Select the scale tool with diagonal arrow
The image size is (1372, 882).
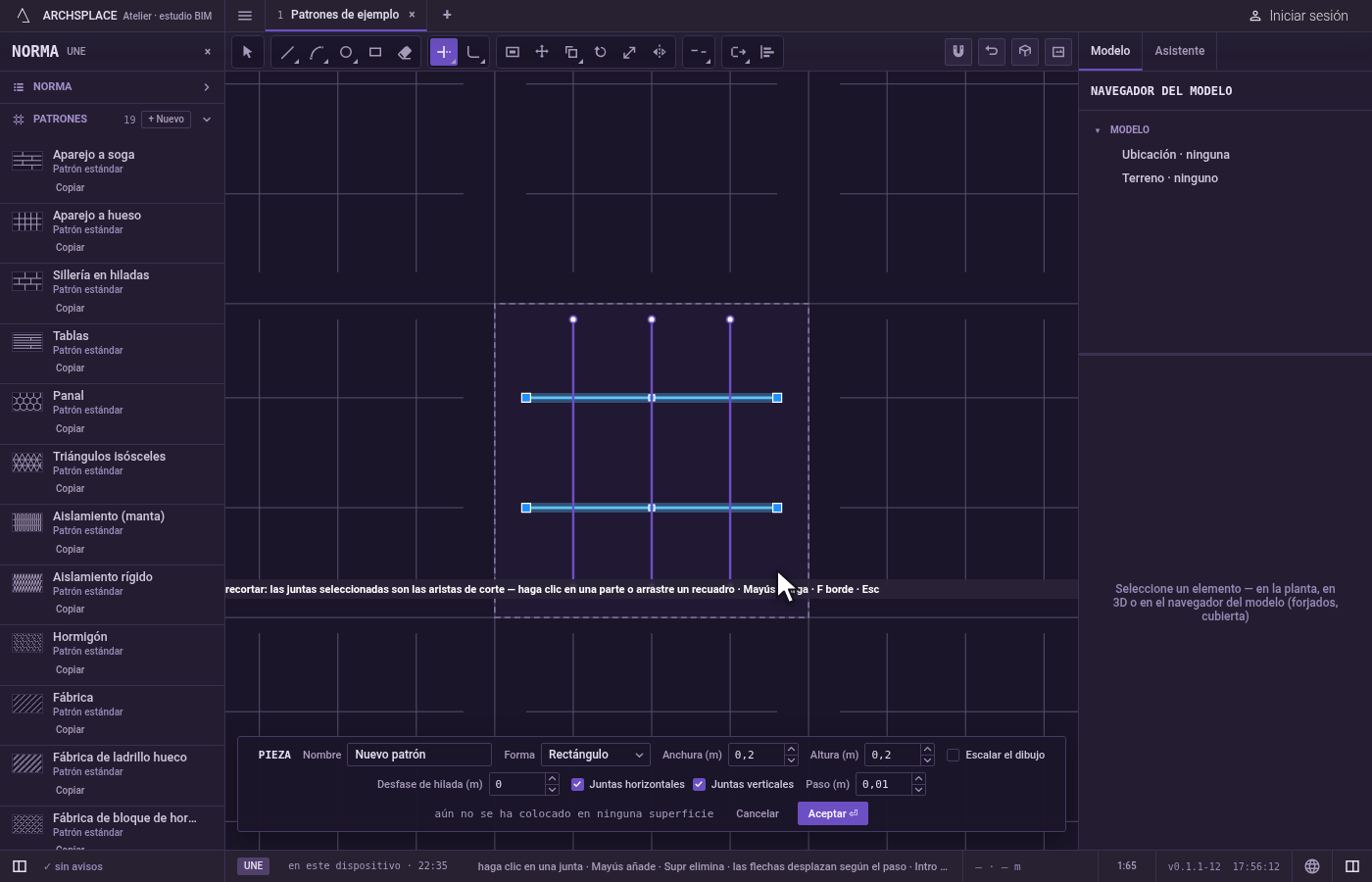click(x=630, y=52)
